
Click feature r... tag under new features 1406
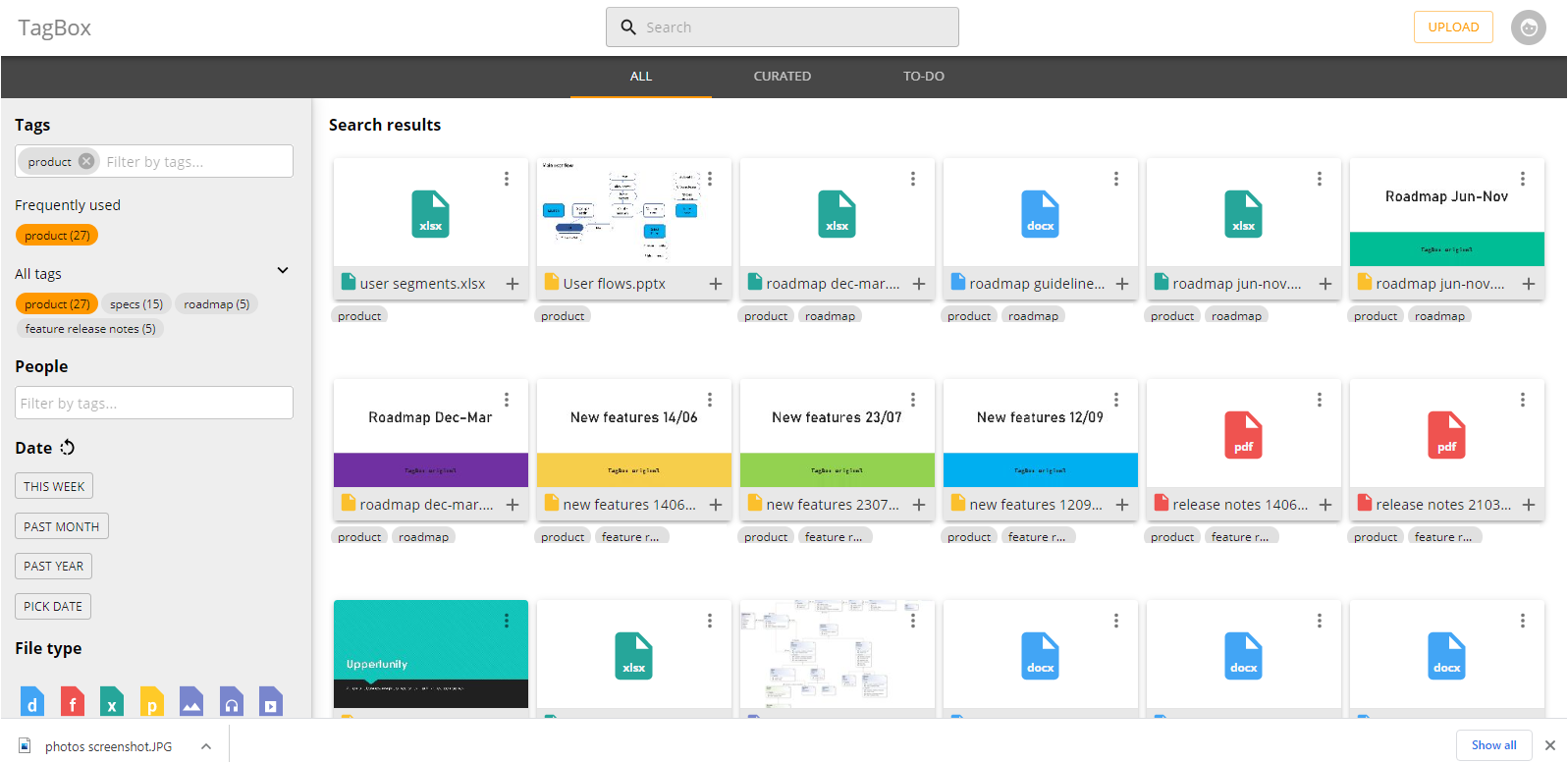630,537
